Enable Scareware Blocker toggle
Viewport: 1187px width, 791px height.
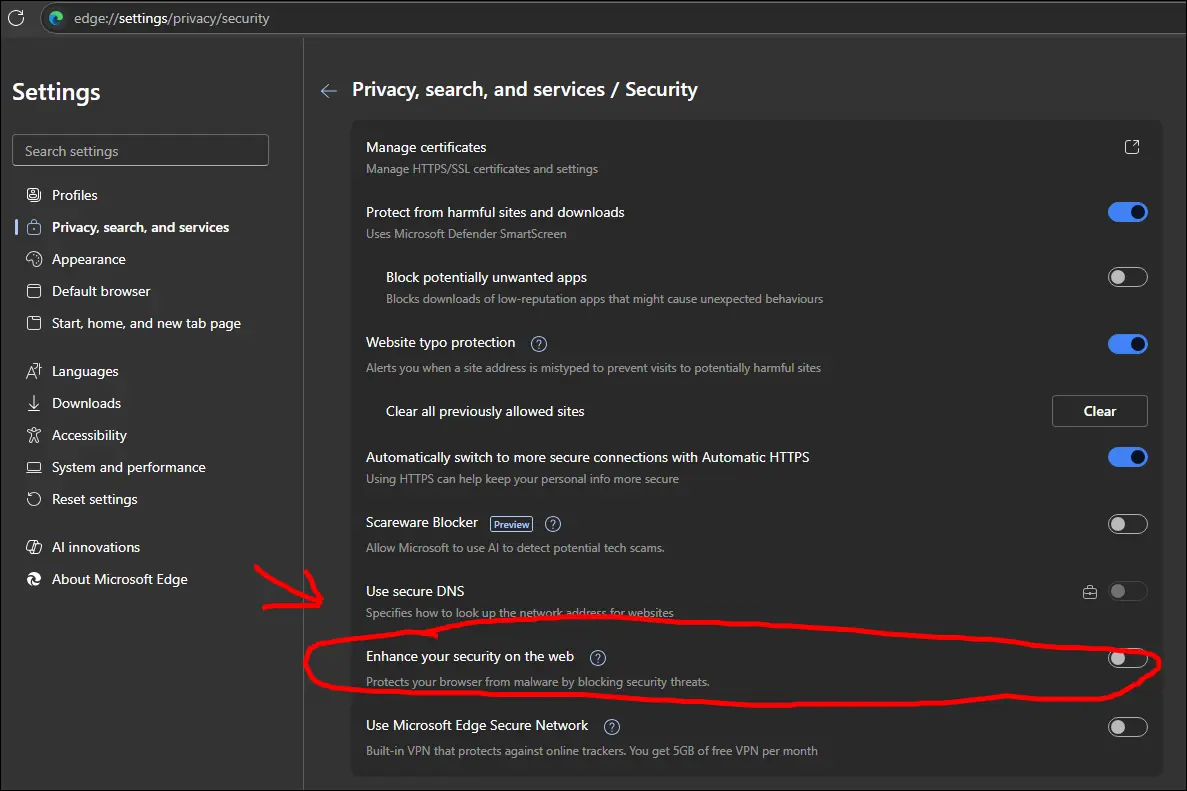[x=1127, y=524]
